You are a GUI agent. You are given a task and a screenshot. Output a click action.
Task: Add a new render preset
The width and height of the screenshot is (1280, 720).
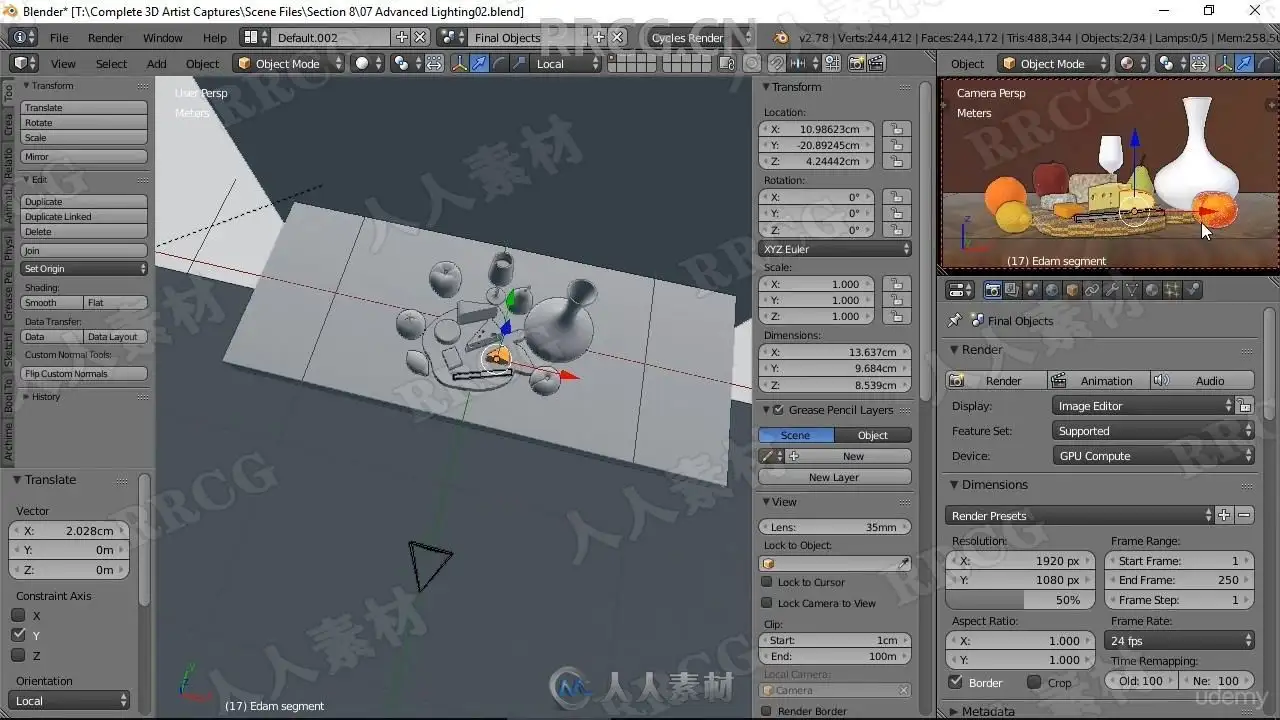click(1224, 515)
